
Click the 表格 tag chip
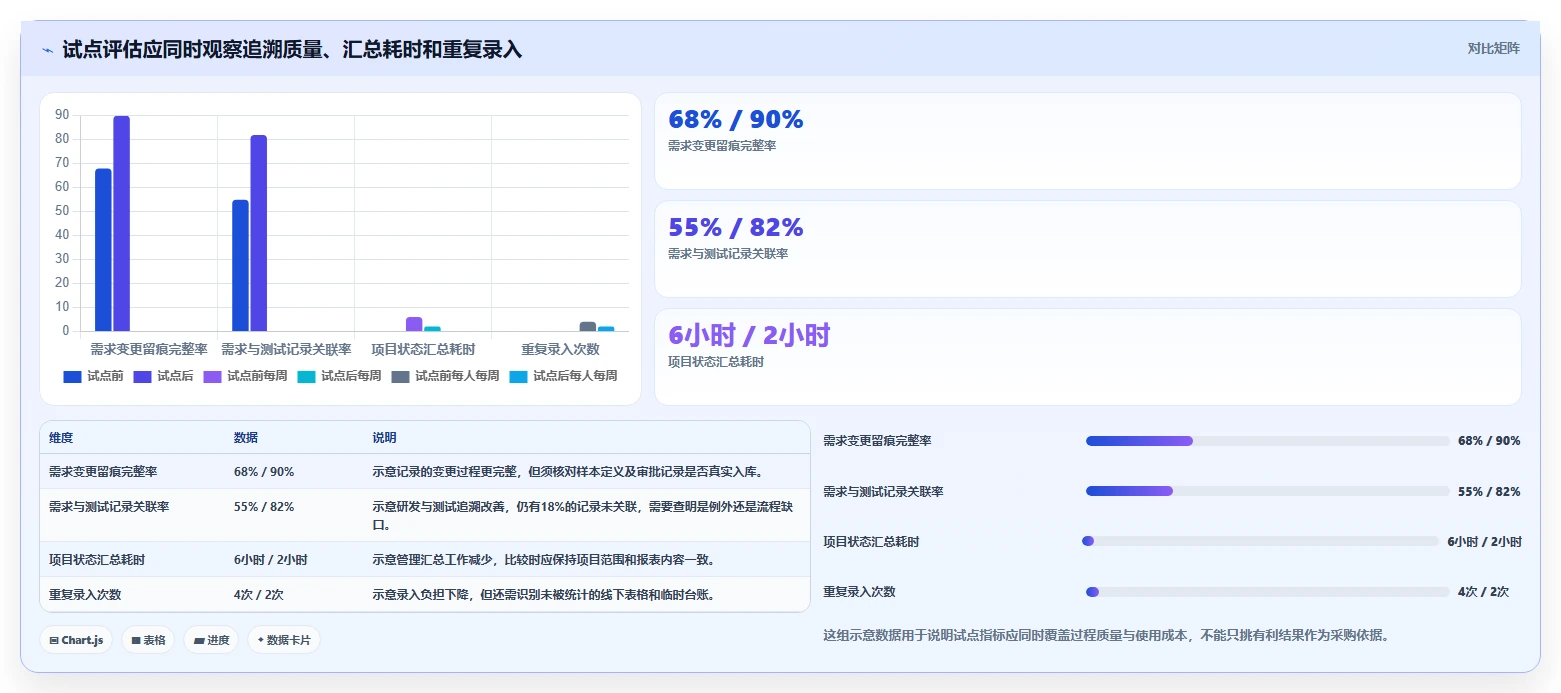(148, 640)
